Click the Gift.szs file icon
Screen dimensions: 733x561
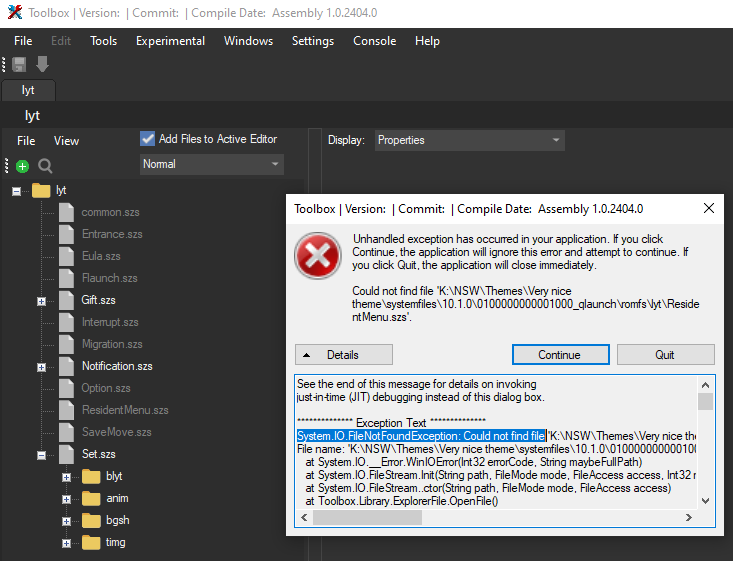66,300
